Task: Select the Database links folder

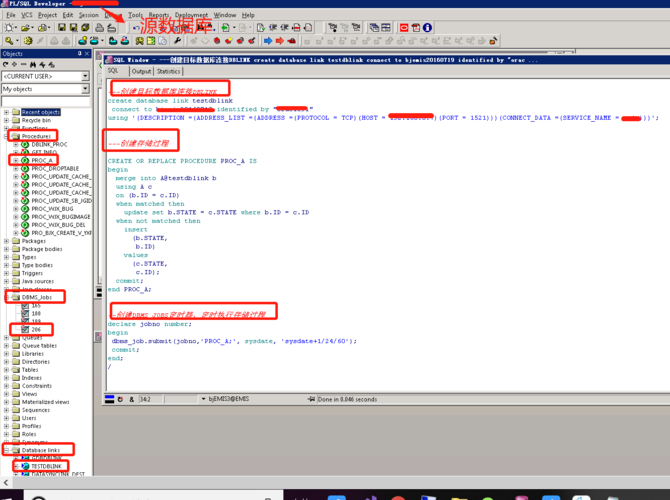Action: coord(41,450)
